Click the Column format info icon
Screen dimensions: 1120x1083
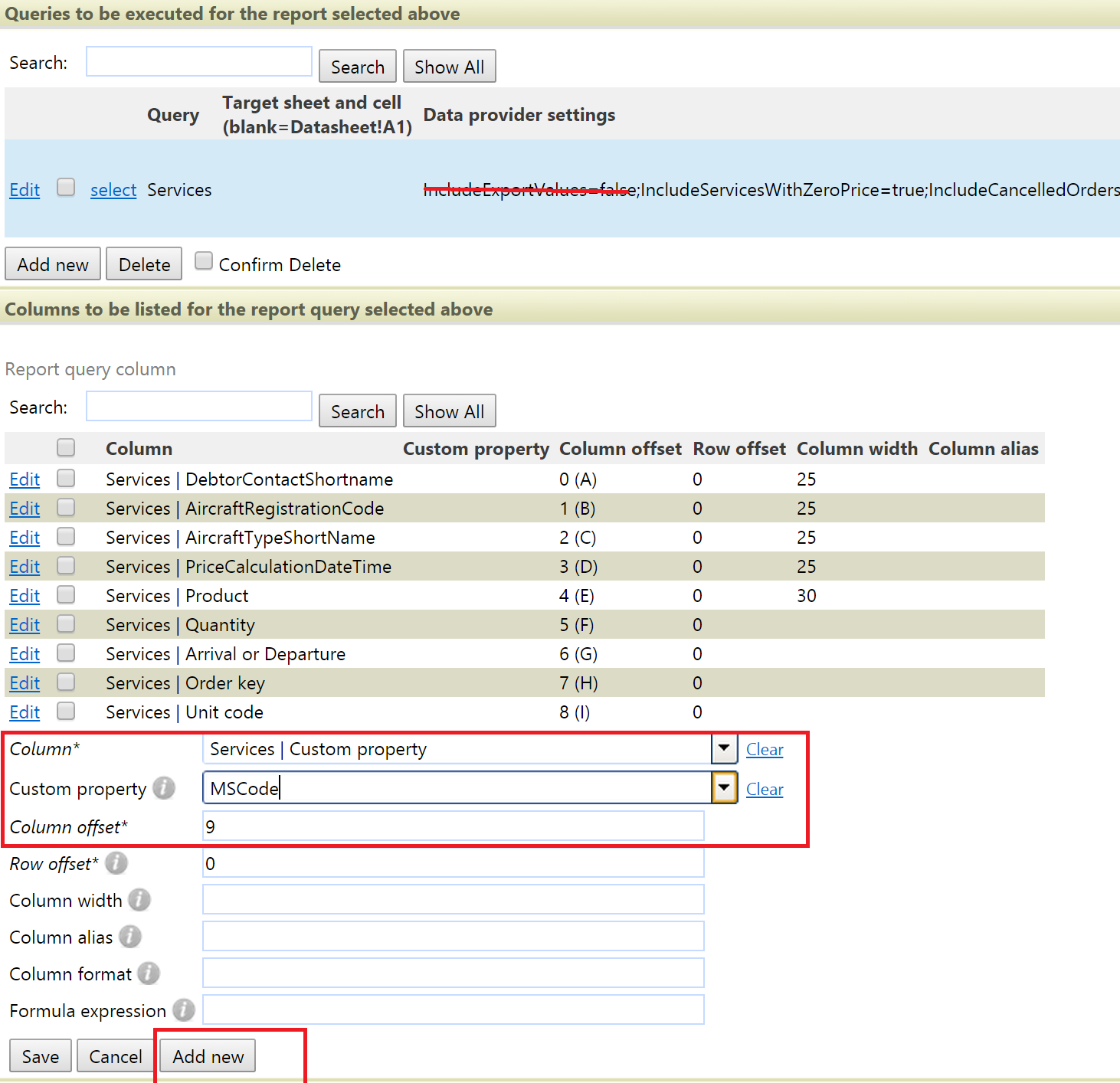[x=147, y=973]
